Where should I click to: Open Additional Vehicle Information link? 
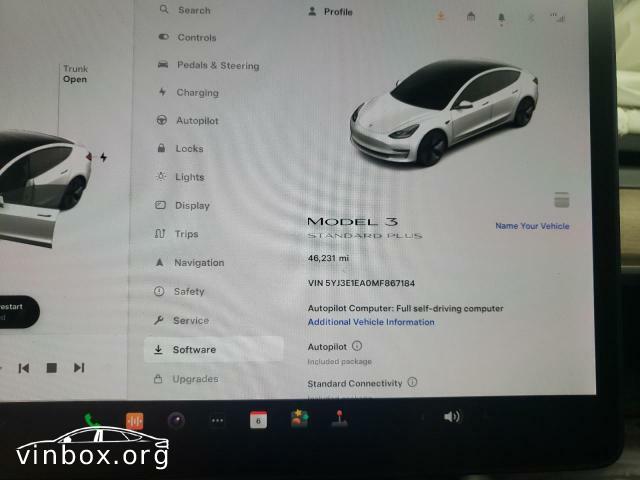click(371, 322)
